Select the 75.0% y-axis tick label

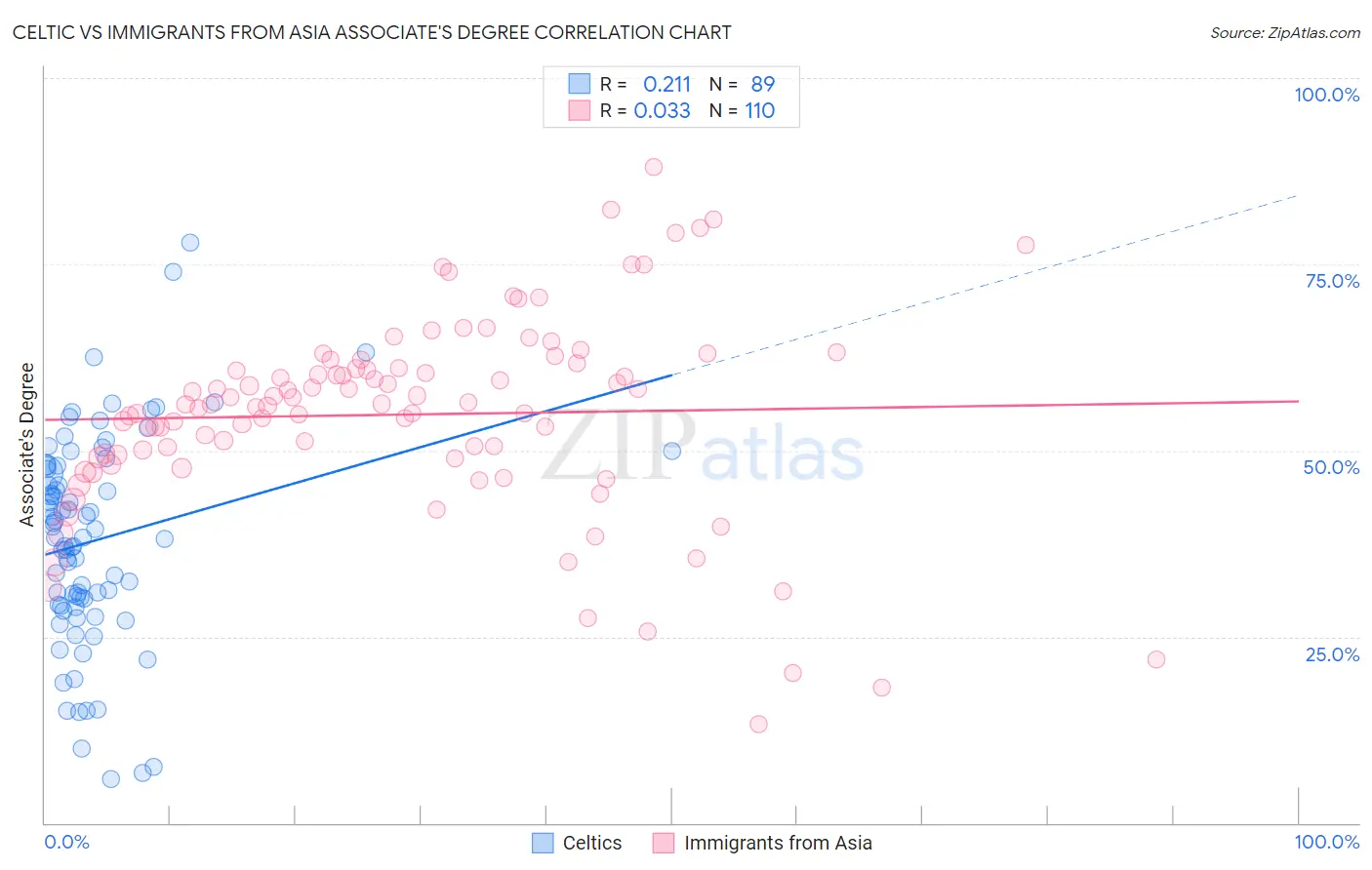1332,281
